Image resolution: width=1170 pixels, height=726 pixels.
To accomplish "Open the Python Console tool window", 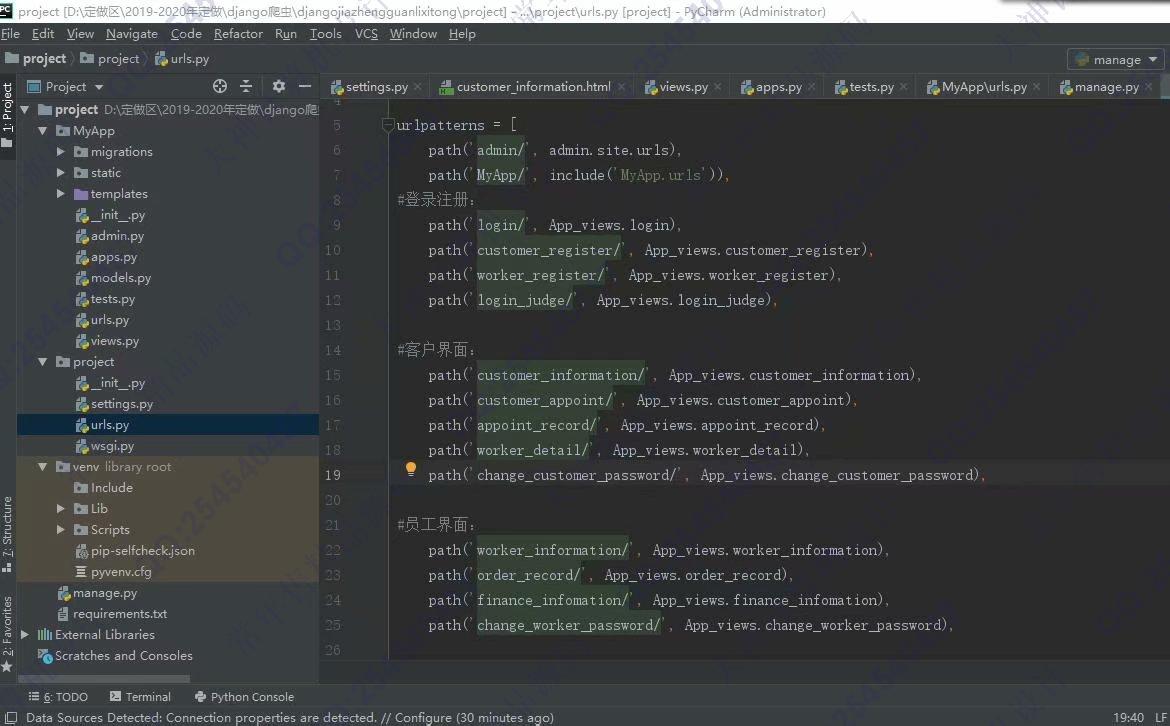I will 245,696.
